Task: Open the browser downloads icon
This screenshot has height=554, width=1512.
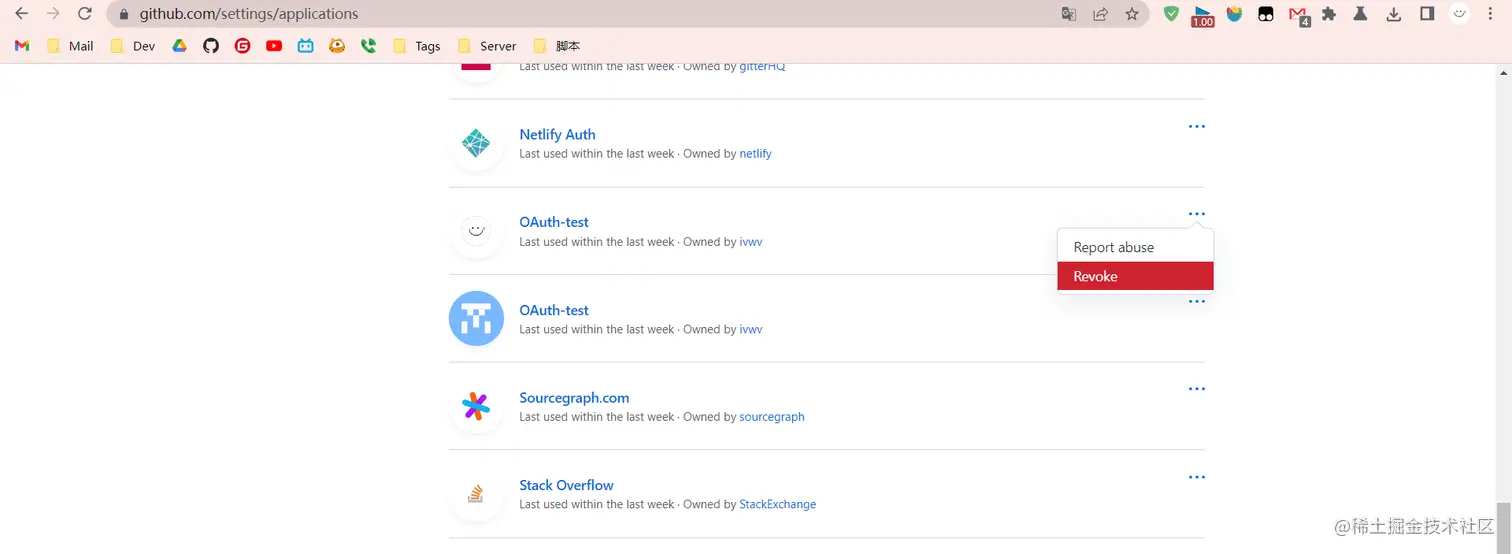Action: [x=1394, y=14]
